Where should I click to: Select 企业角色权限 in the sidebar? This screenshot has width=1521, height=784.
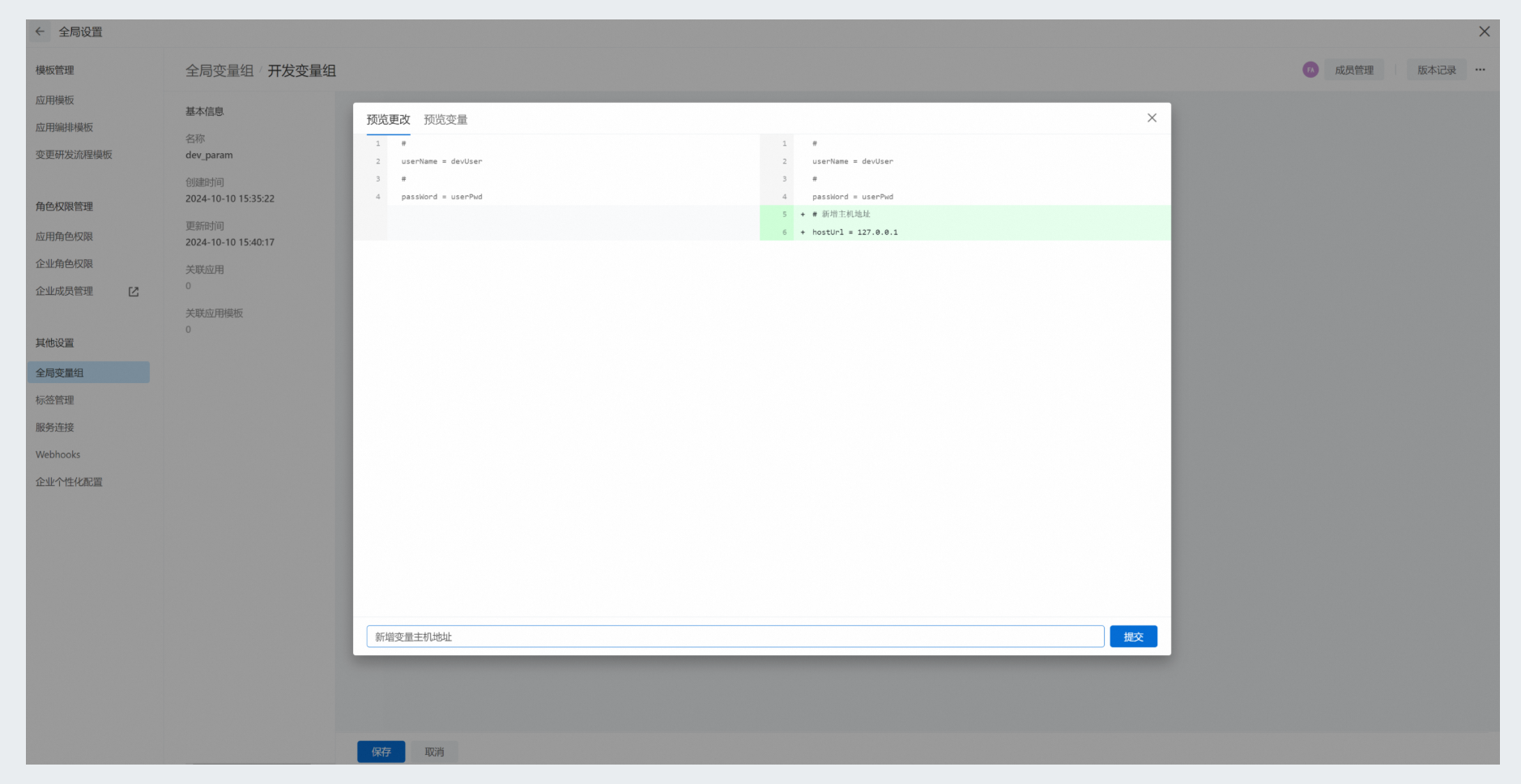click(64, 264)
